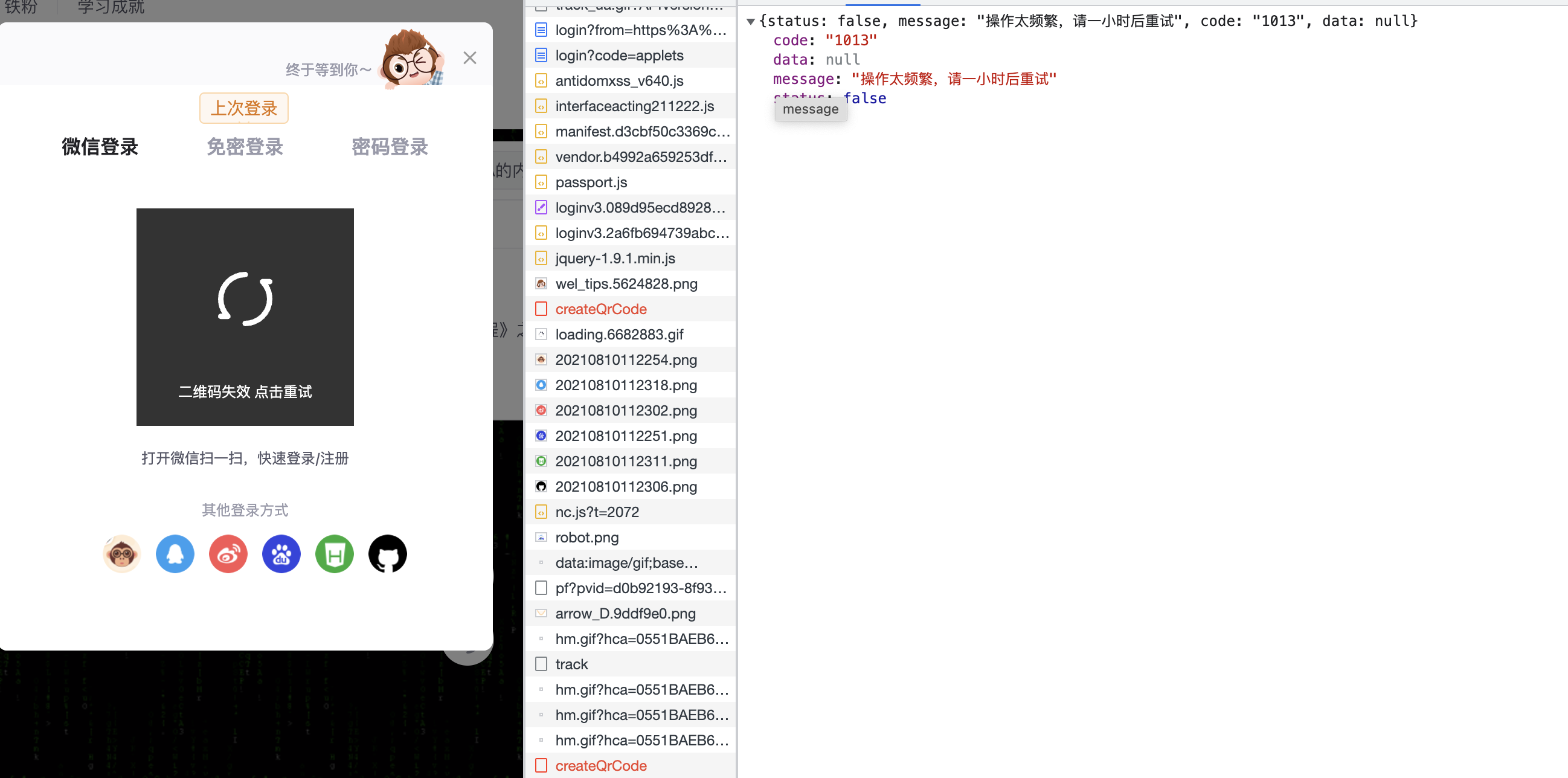Select antidomxss_v640.js request
The width and height of the screenshot is (1568, 778).
coord(630,81)
